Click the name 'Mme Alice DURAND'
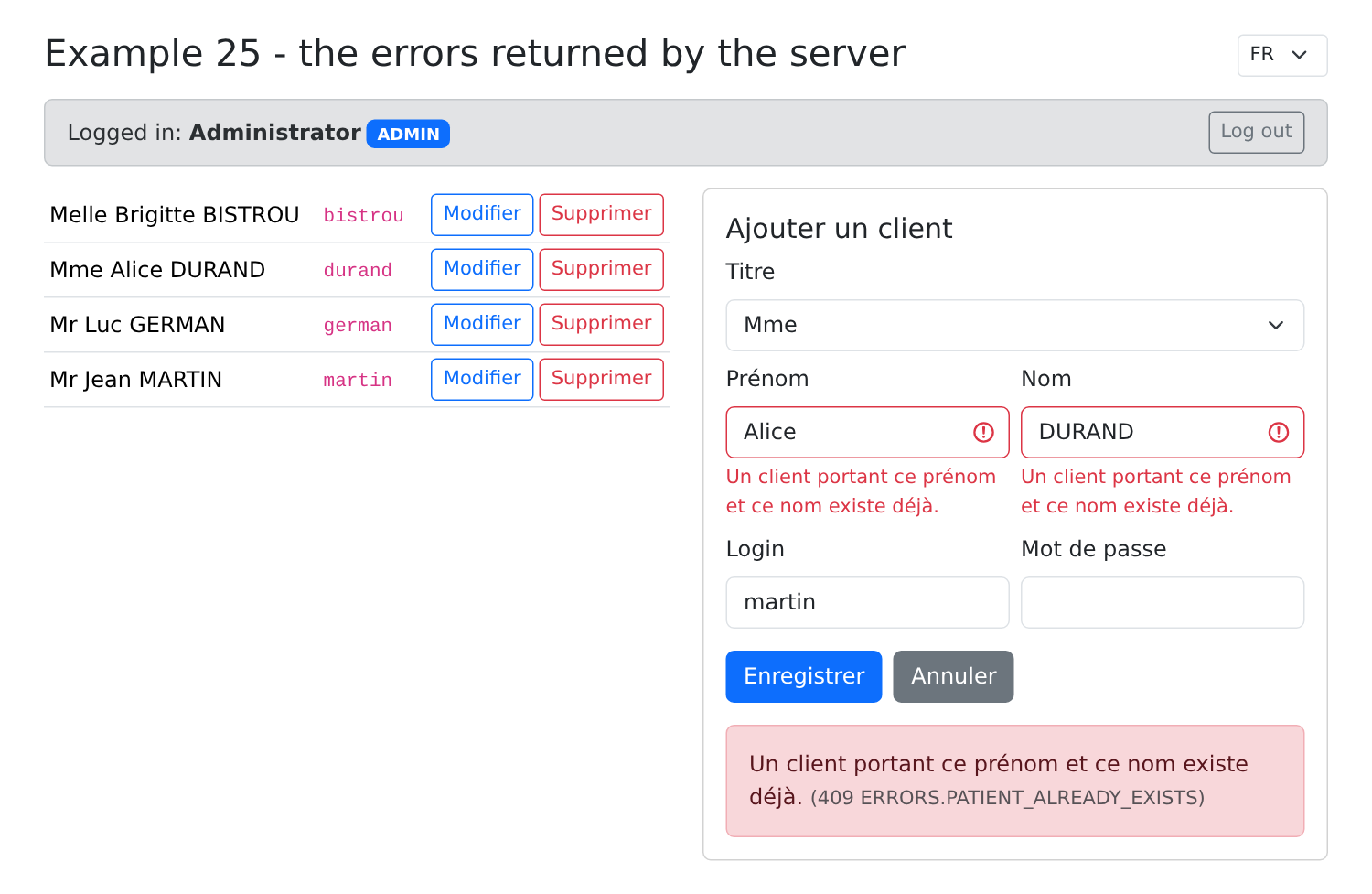 click(157, 270)
